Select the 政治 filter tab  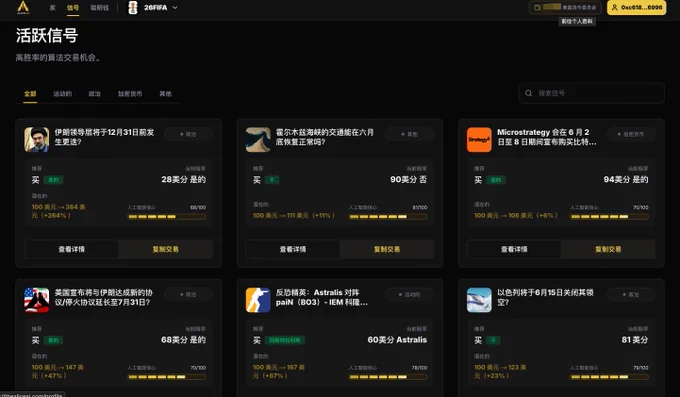95,94
